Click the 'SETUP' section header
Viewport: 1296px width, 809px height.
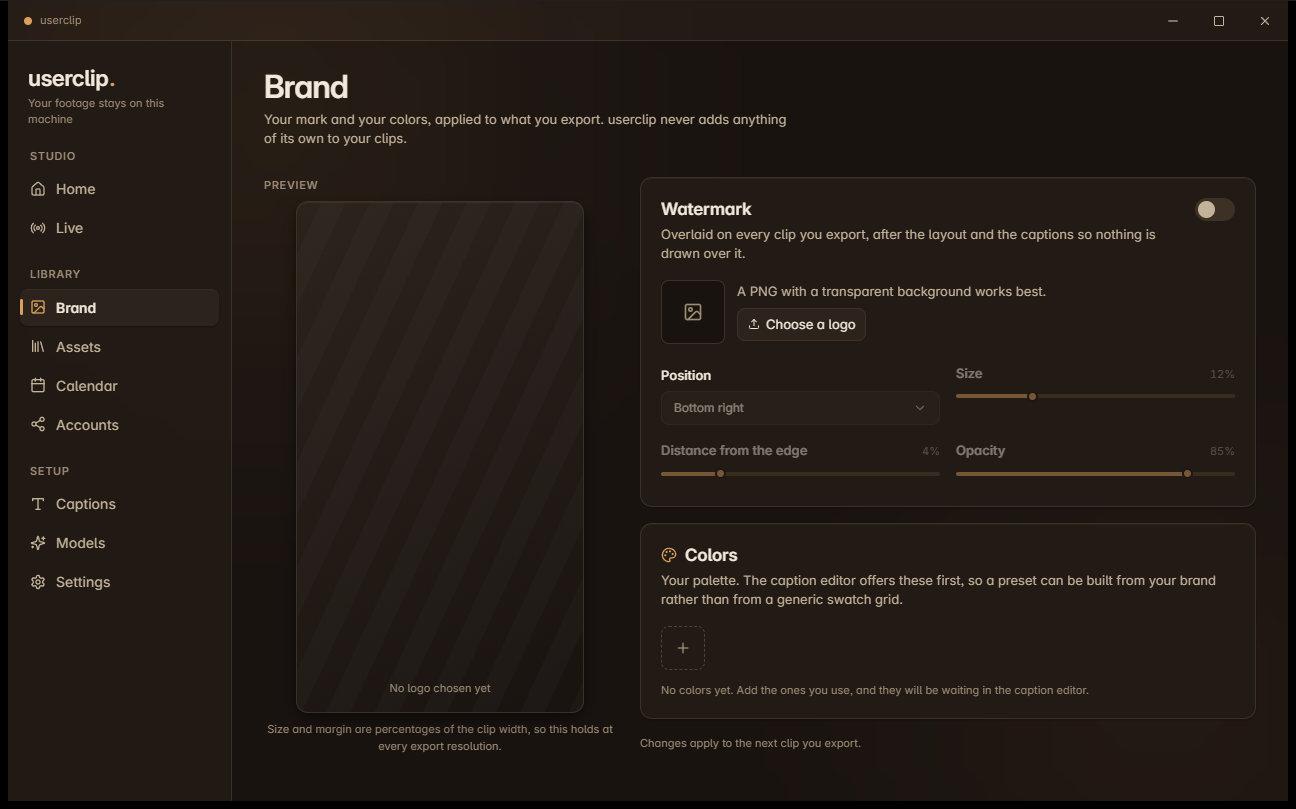pos(50,471)
